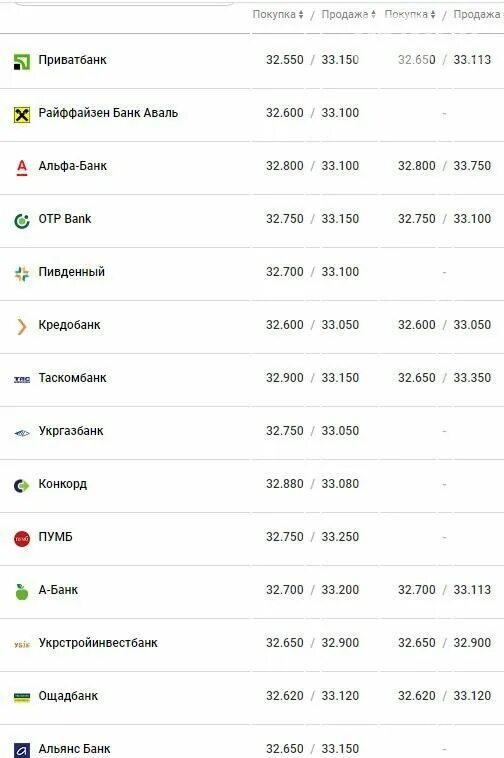Open the Ощадбанк bank name link
Image resolution: width=504 pixels, height=758 pixels.
68,696
